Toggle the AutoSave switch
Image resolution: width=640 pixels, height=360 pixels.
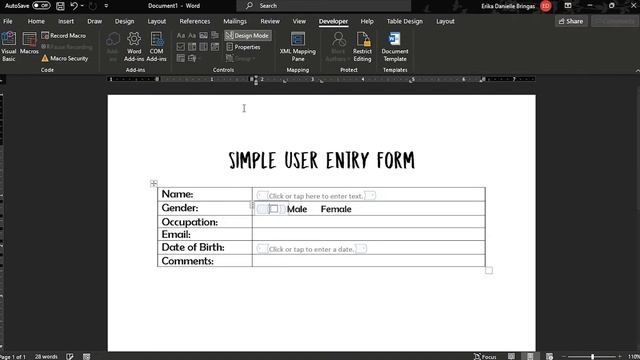click(41, 6)
